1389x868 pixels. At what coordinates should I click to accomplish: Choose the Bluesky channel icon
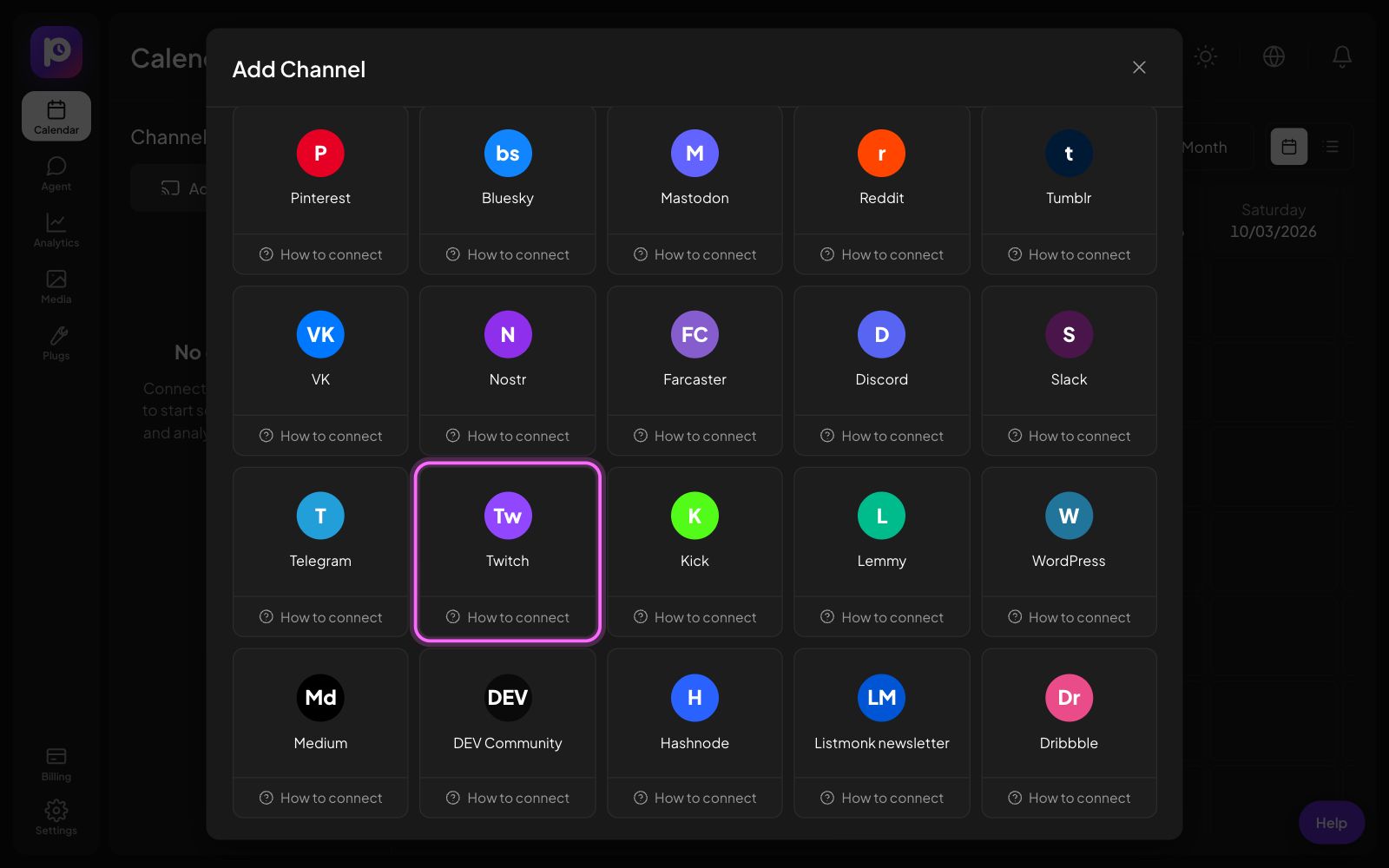[x=508, y=154]
